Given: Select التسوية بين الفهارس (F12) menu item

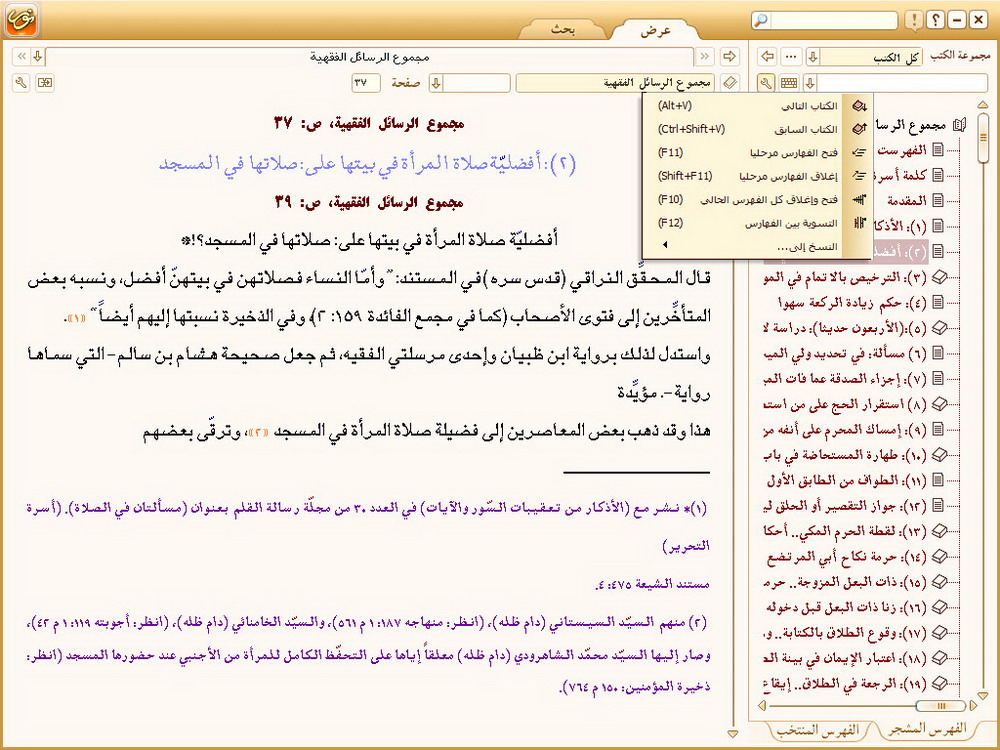Looking at the screenshot, I should (758, 223).
